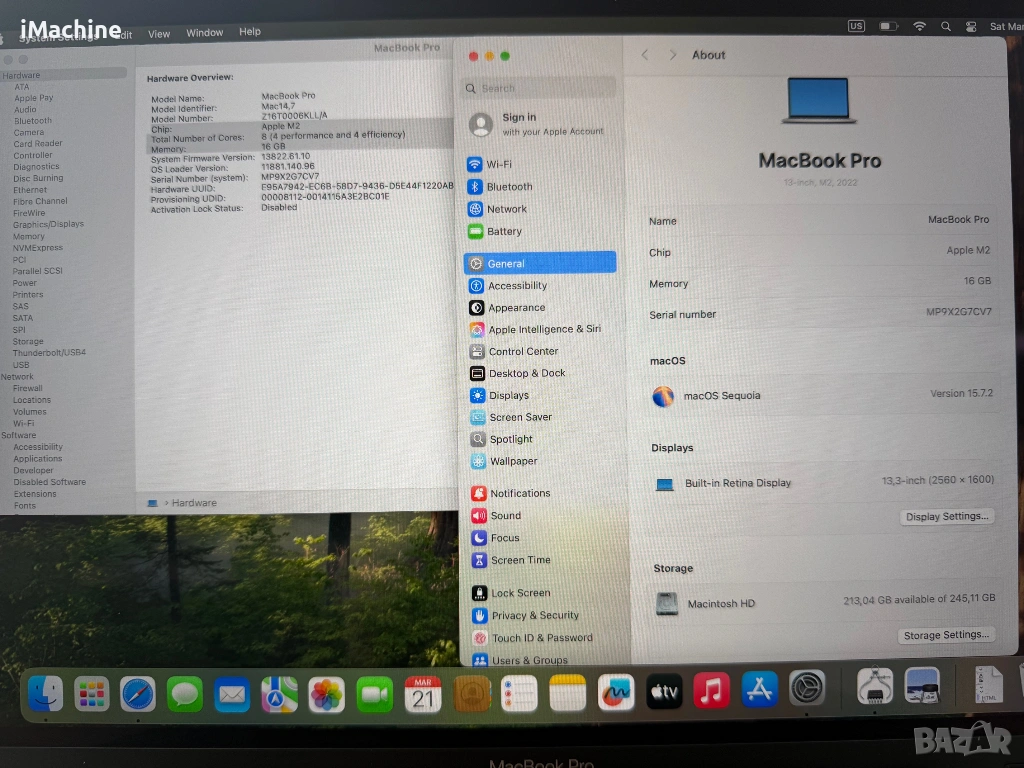The width and height of the screenshot is (1024, 768).
Task: Open Finder from the Dock
Action: pyautogui.click(x=45, y=694)
